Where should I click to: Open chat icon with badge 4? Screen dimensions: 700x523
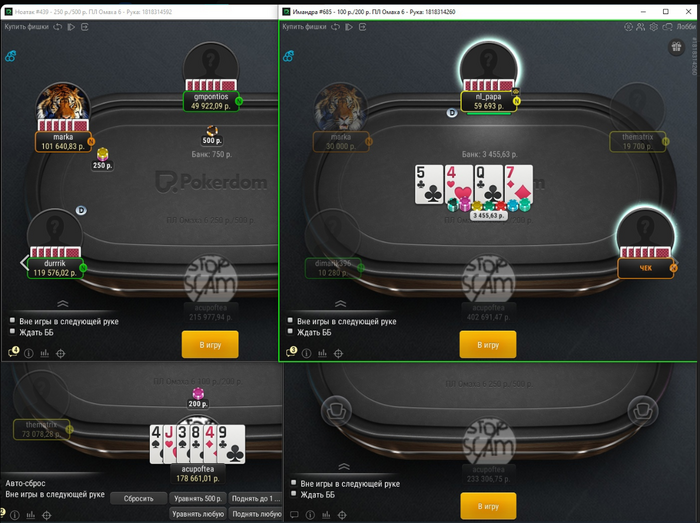pyautogui.click(x=13, y=352)
